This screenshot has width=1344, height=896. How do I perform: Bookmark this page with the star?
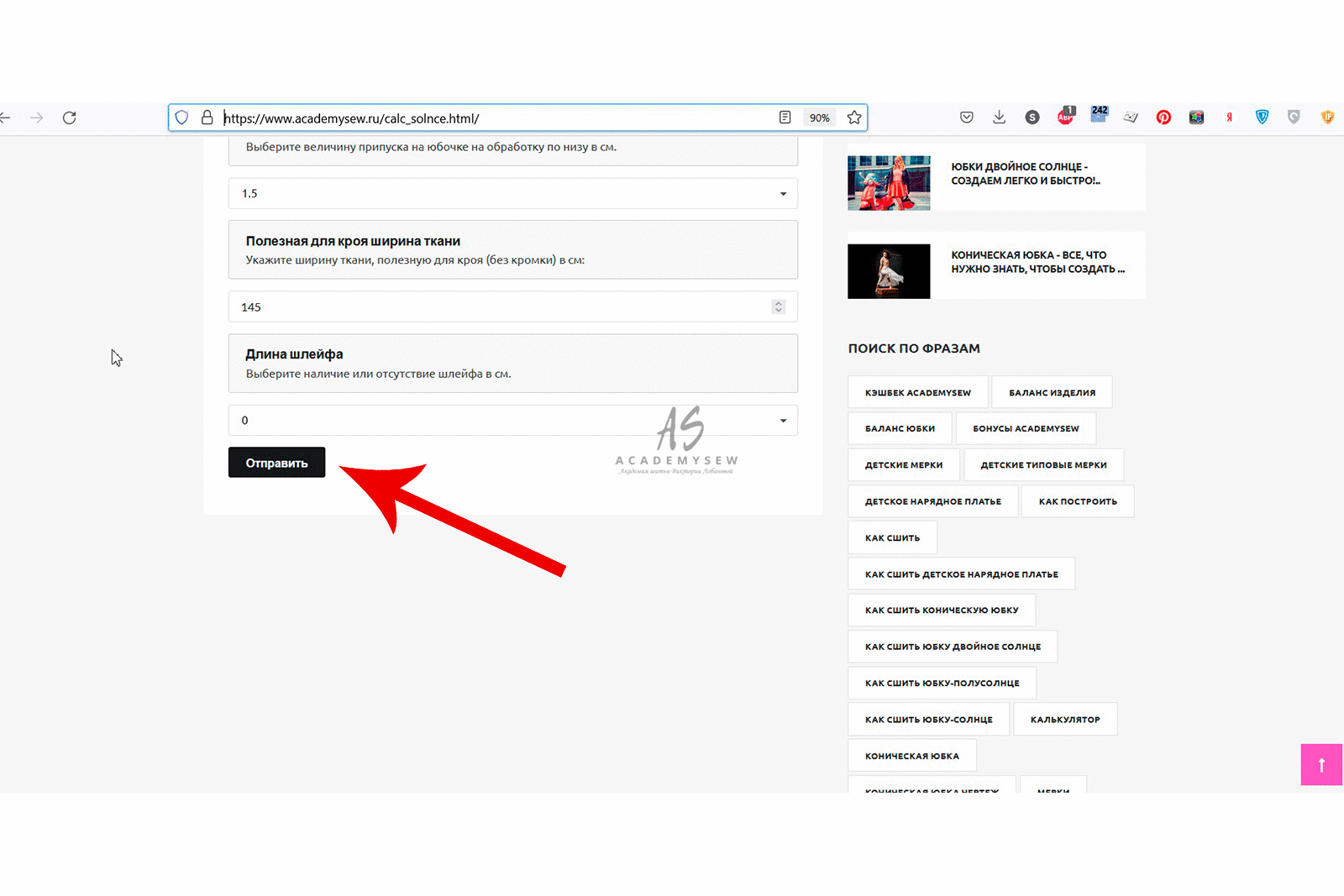(854, 118)
